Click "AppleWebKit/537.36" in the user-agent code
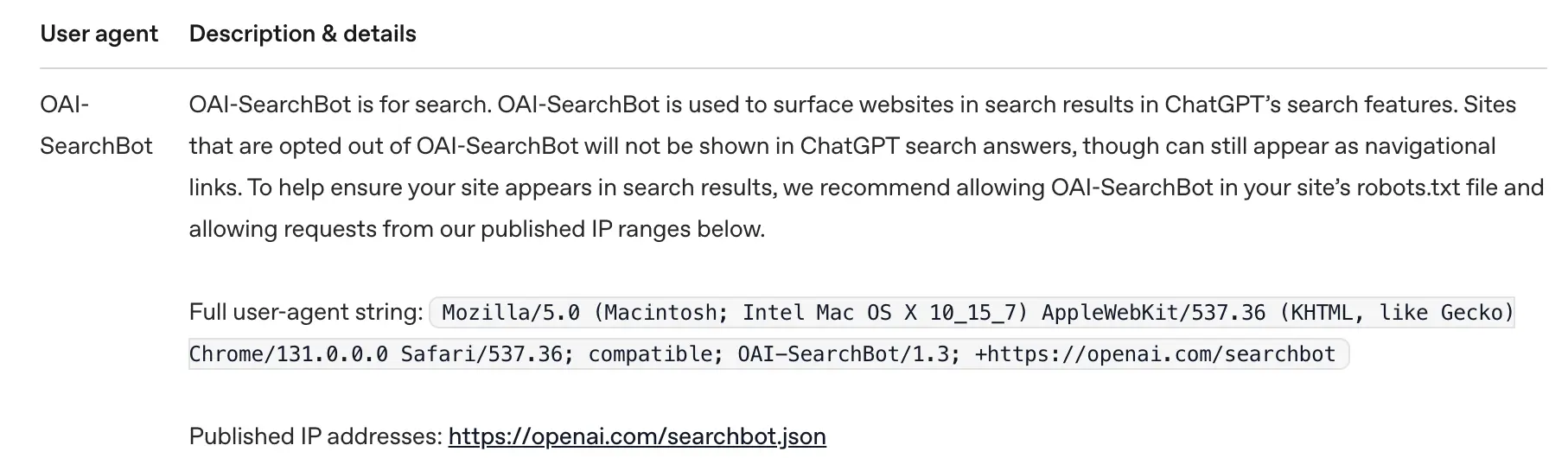Viewport: 1568px width, 458px height. tap(1153, 313)
